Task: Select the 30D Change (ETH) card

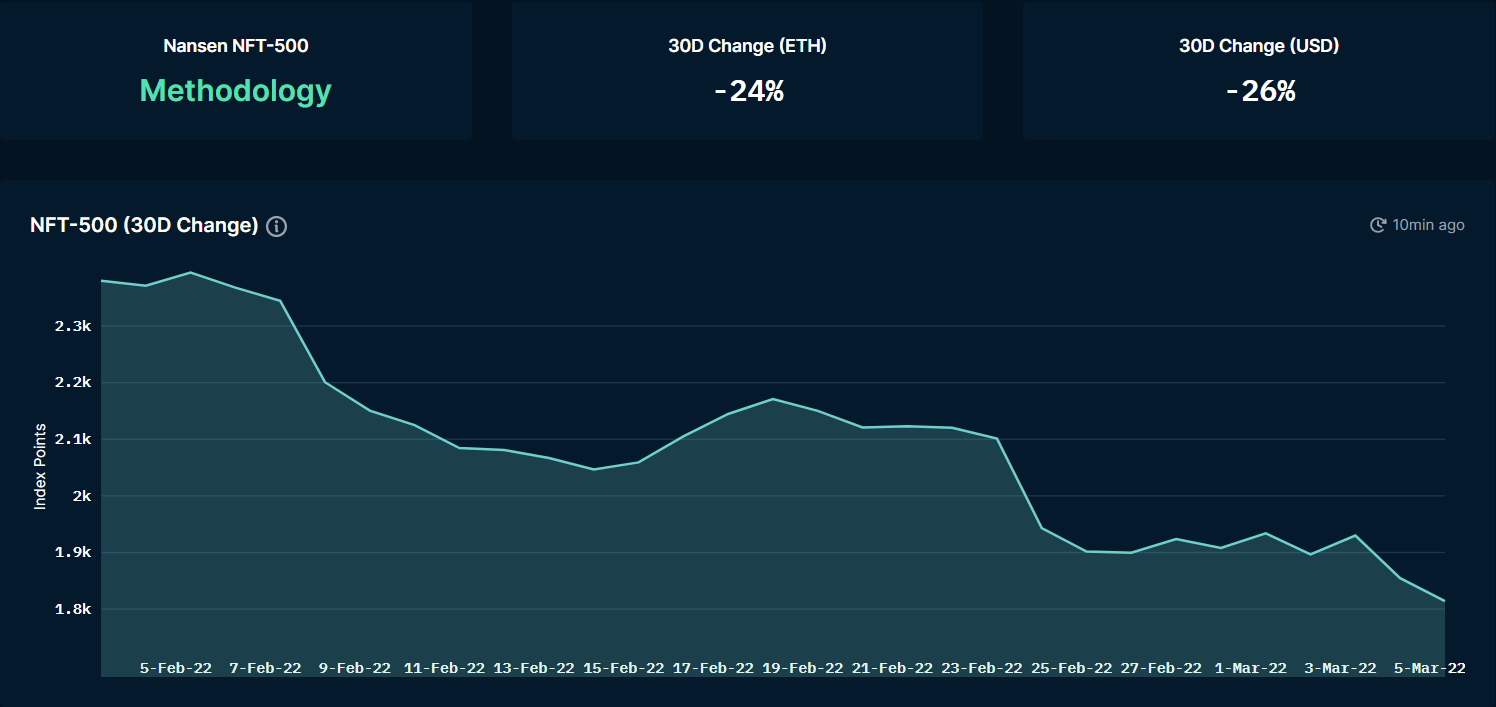Action: click(x=747, y=71)
